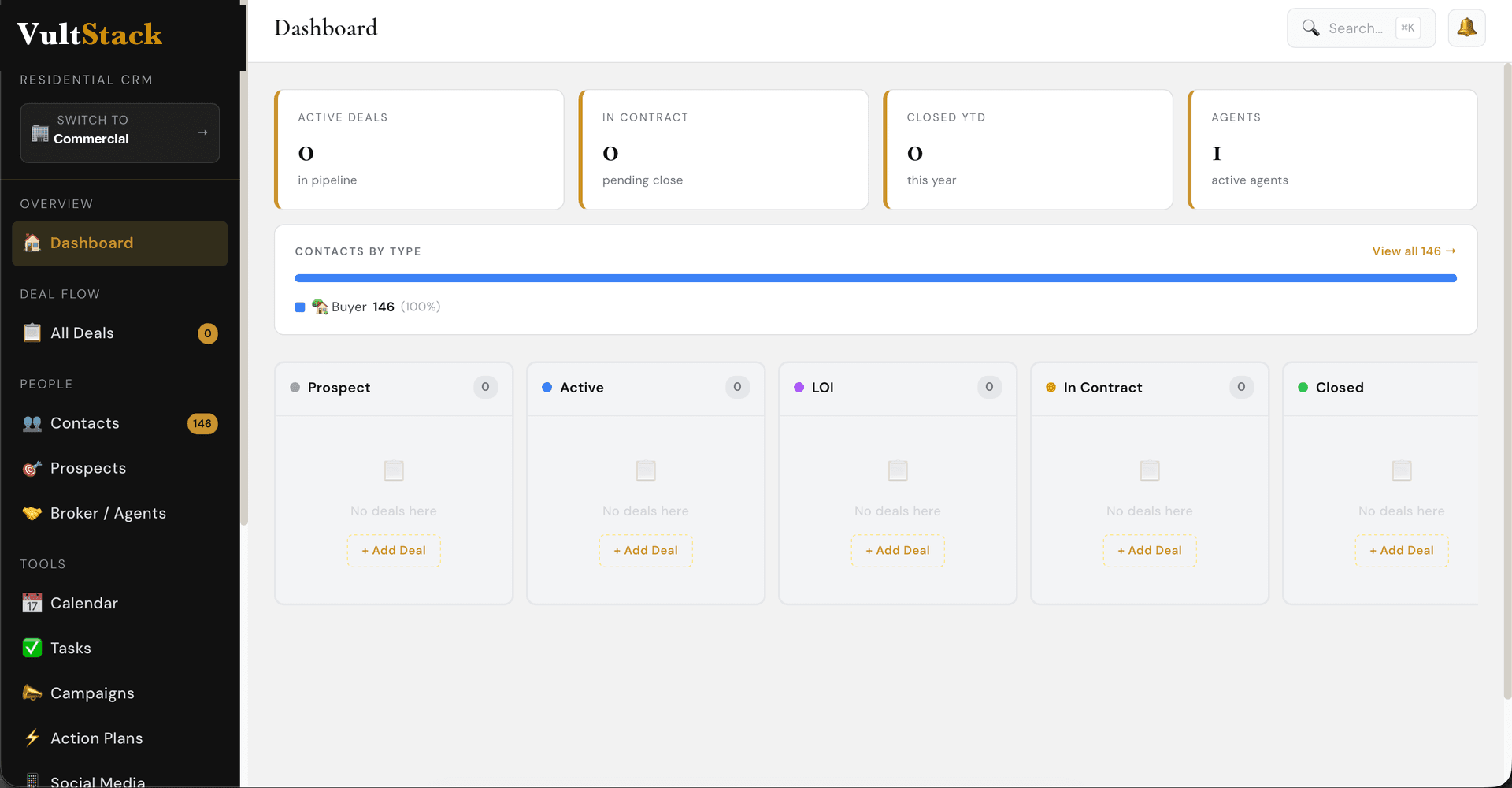Click the Campaigns megaphone icon
This screenshot has width=1512, height=788.
(32, 693)
